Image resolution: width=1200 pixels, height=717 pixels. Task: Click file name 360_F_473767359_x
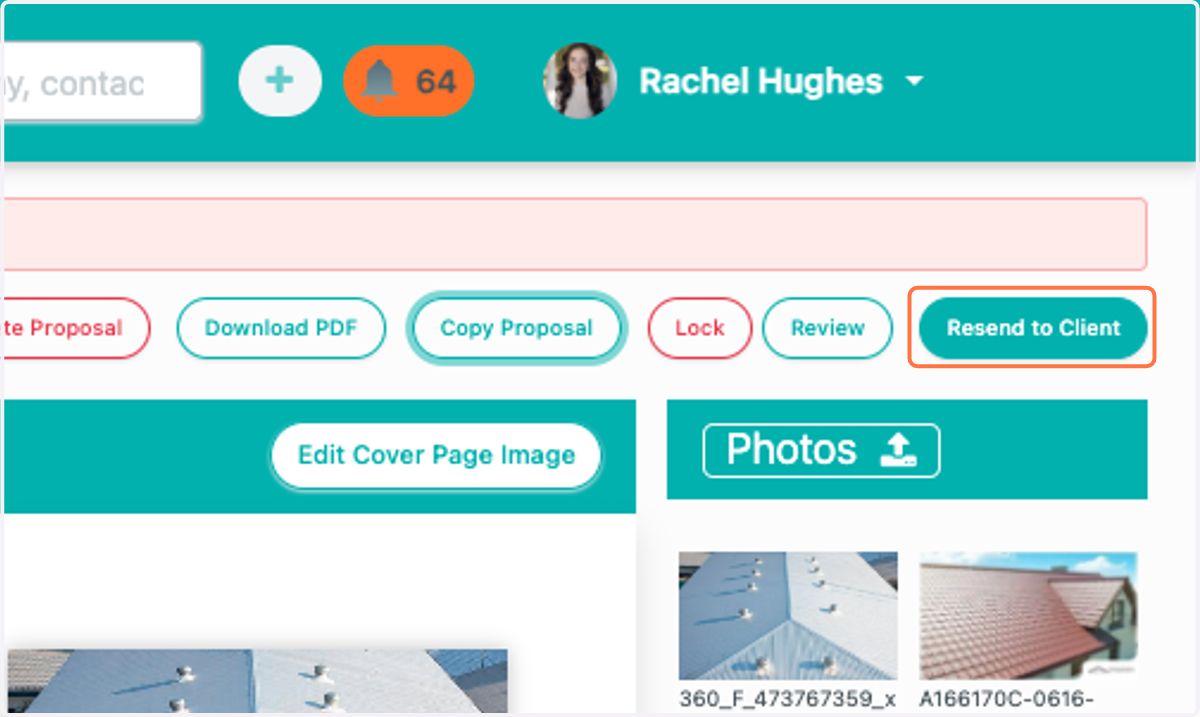(x=787, y=698)
